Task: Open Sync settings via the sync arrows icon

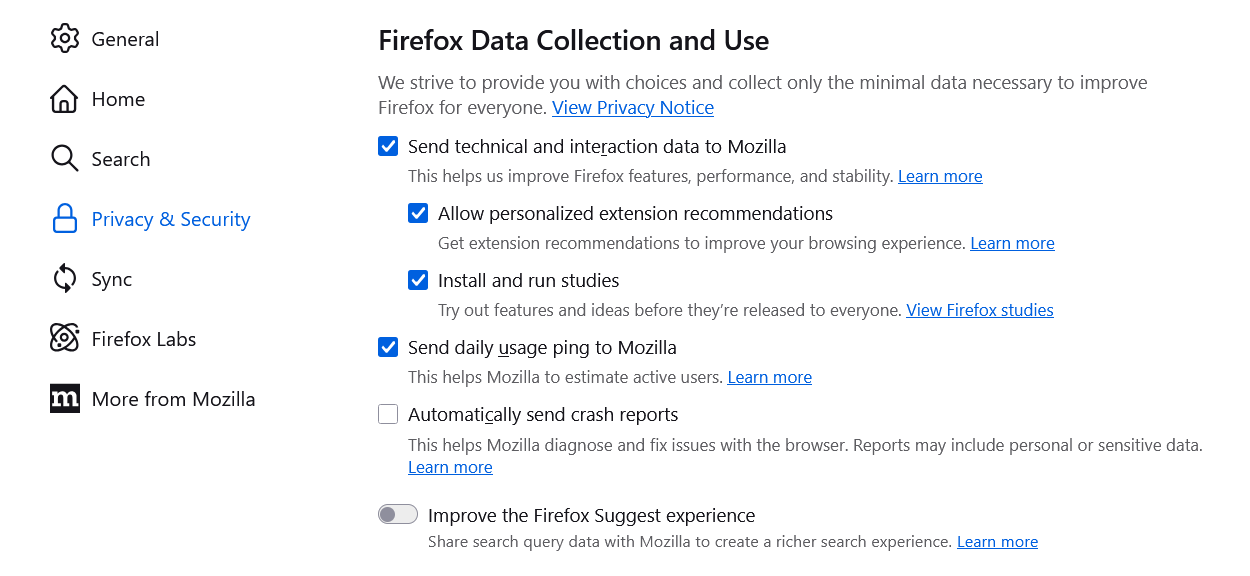Action: tap(64, 278)
